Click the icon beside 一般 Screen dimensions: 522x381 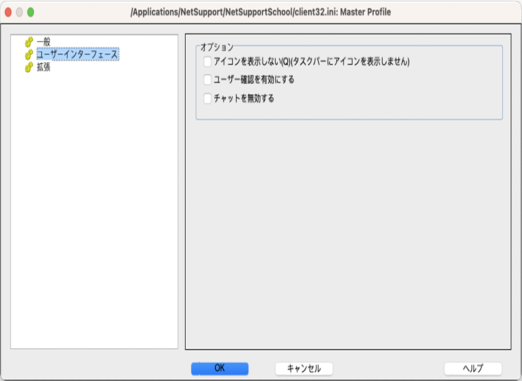point(29,42)
